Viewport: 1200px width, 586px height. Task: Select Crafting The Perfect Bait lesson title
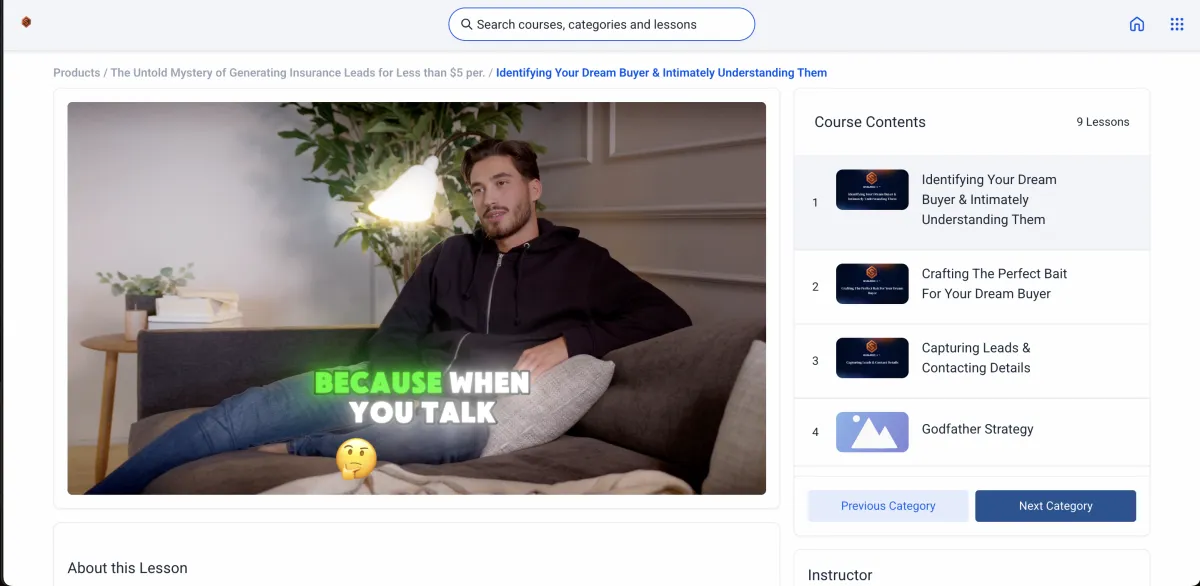[x=994, y=284]
